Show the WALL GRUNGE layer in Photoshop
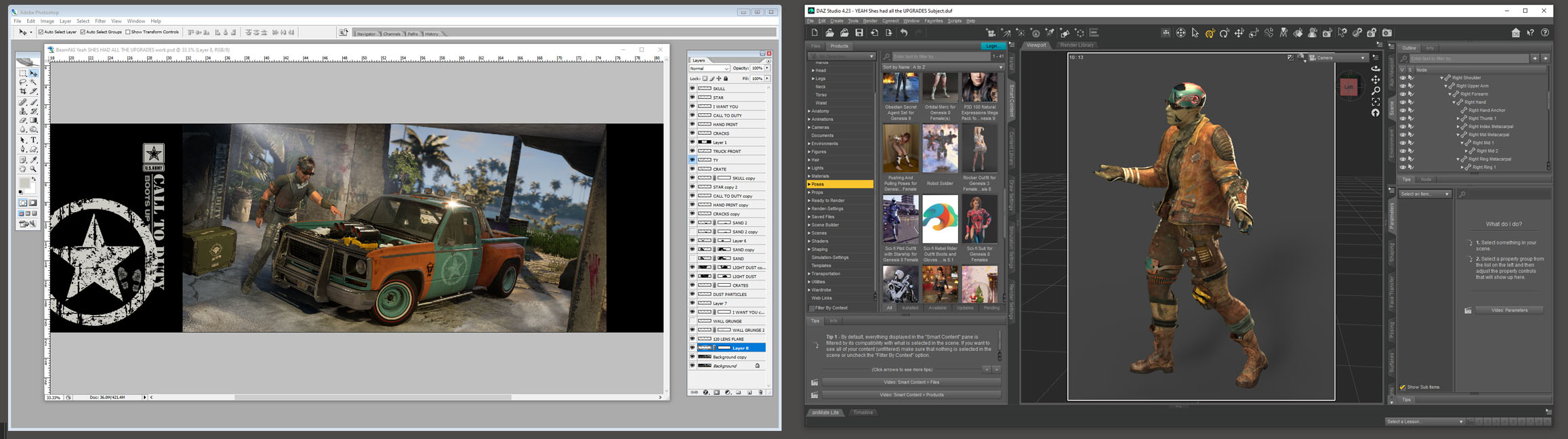Viewport: 1568px width, 439px height. click(x=692, y=321)
